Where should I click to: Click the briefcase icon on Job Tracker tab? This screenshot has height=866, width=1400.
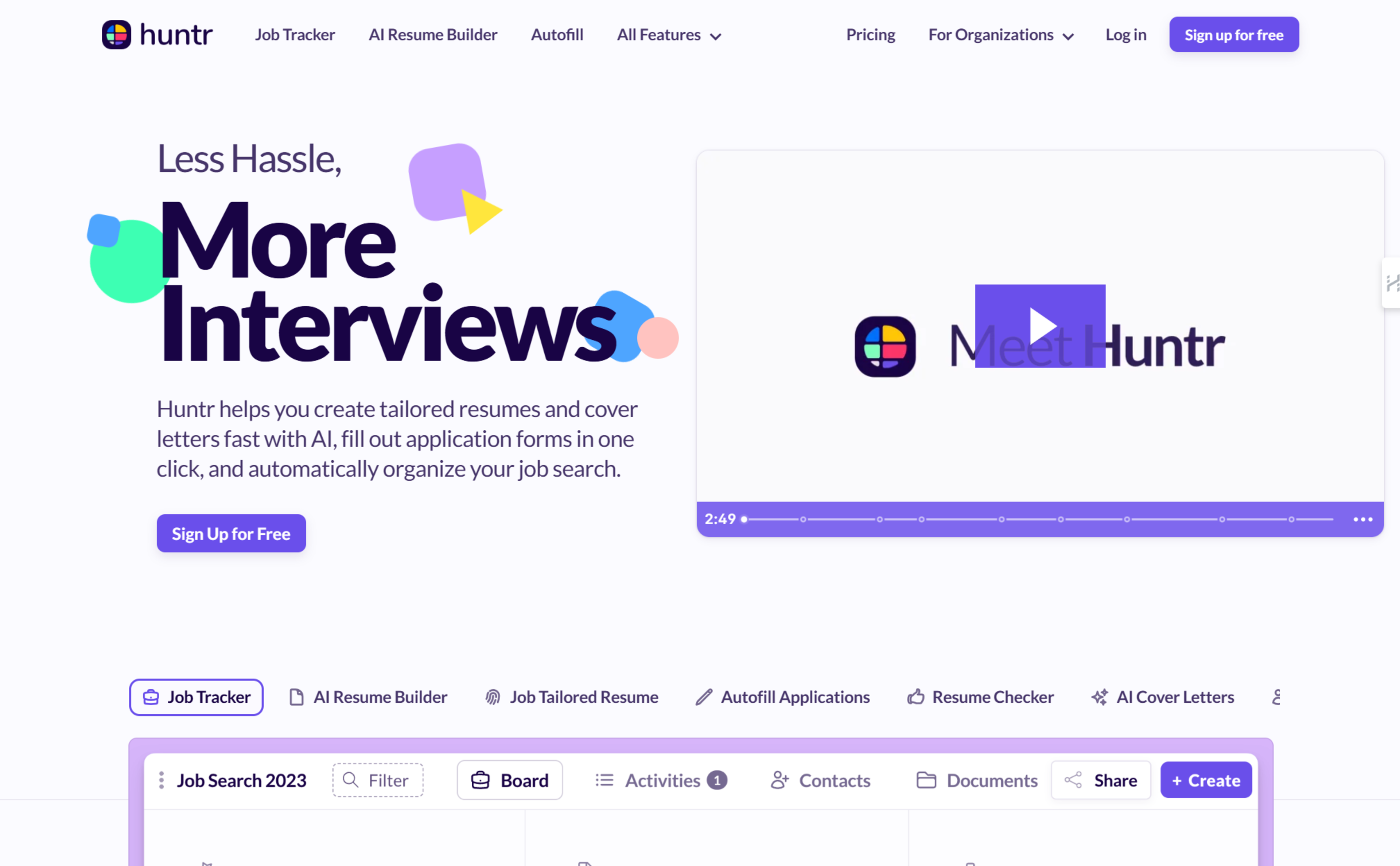click(151, 697)
